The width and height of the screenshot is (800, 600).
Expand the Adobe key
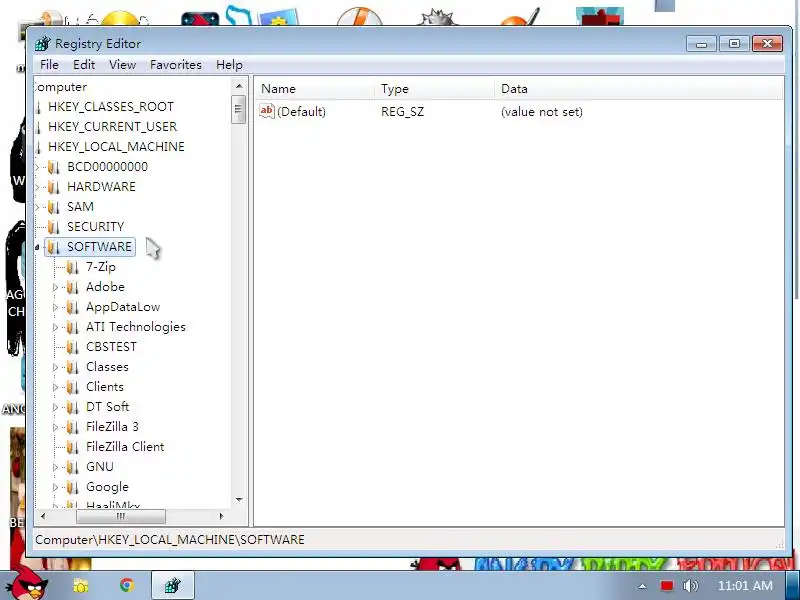click(x=56, y=287)
